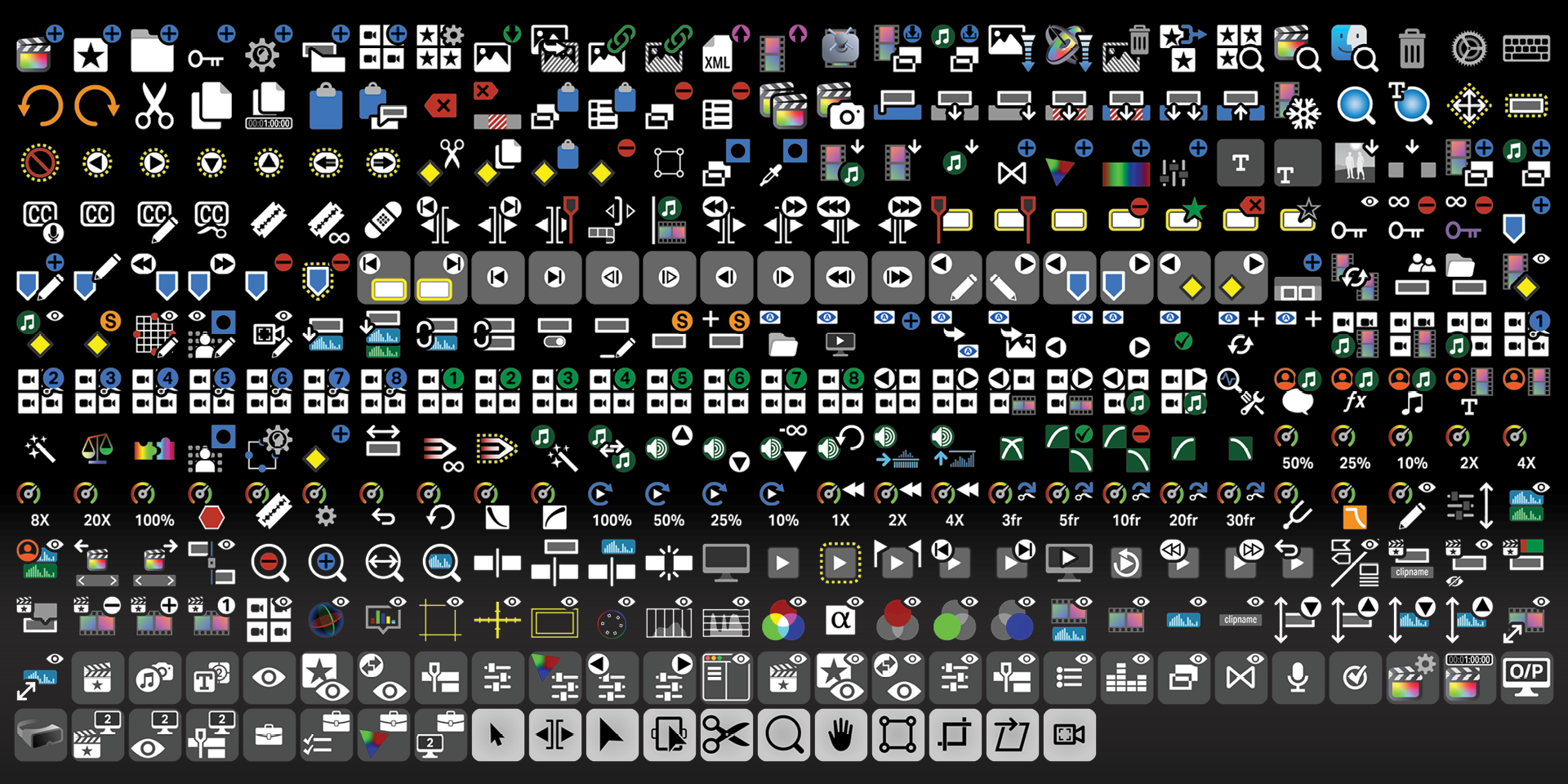Image resolution: width=1568 pixels, height=784 pixels.
Task: Select the Blade scissors tool in bottom row
Action: tap(727, 735)
